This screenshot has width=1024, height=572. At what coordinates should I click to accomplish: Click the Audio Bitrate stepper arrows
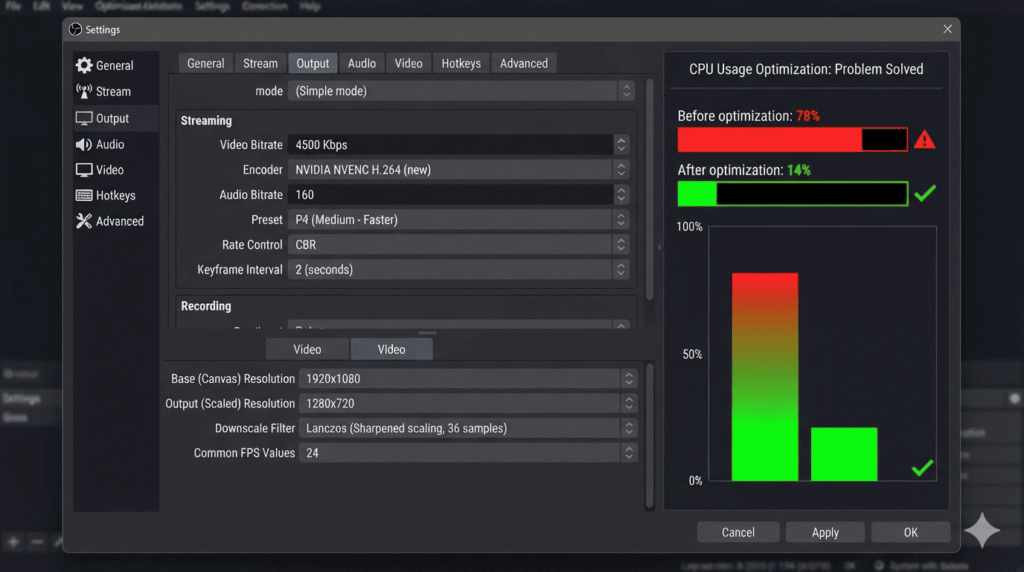621,195
